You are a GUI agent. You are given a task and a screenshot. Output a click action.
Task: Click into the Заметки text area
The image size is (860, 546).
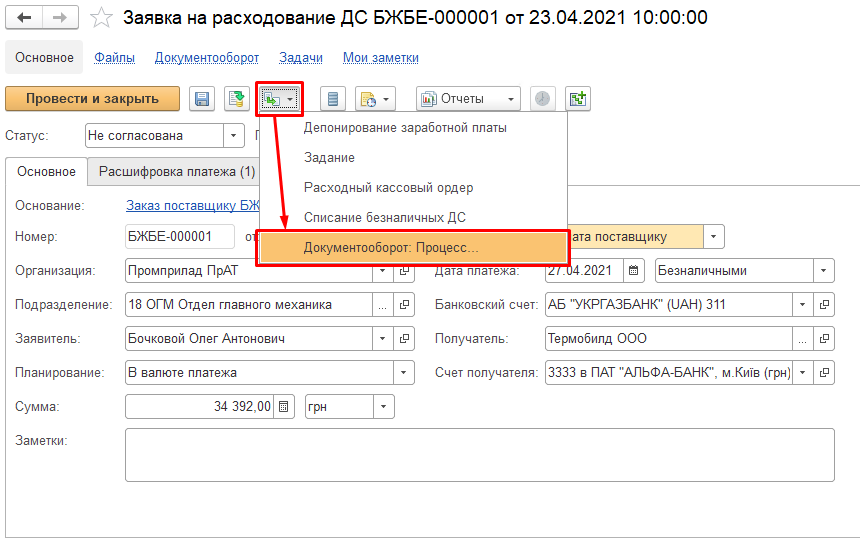479,455
